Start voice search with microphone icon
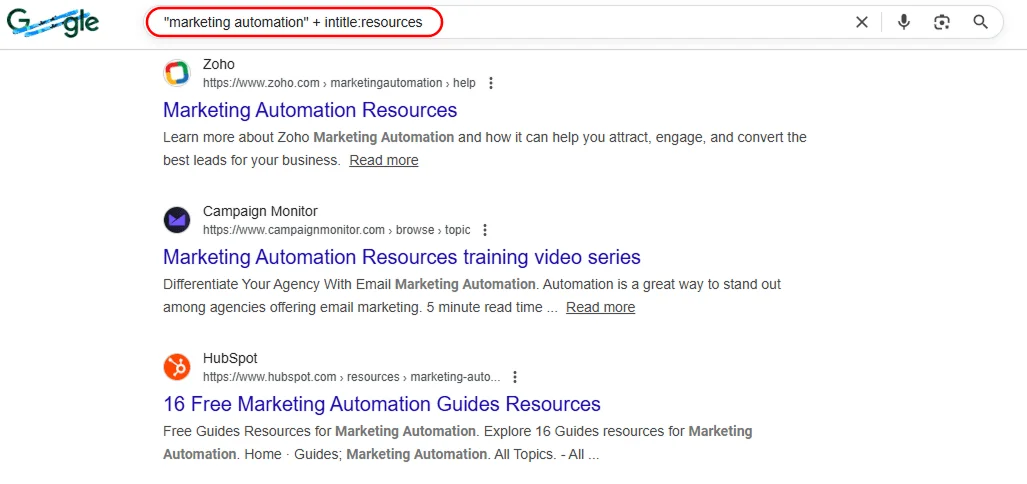Image resolution: width=1027 pixels, height=484 pixels. click(904, 22)
